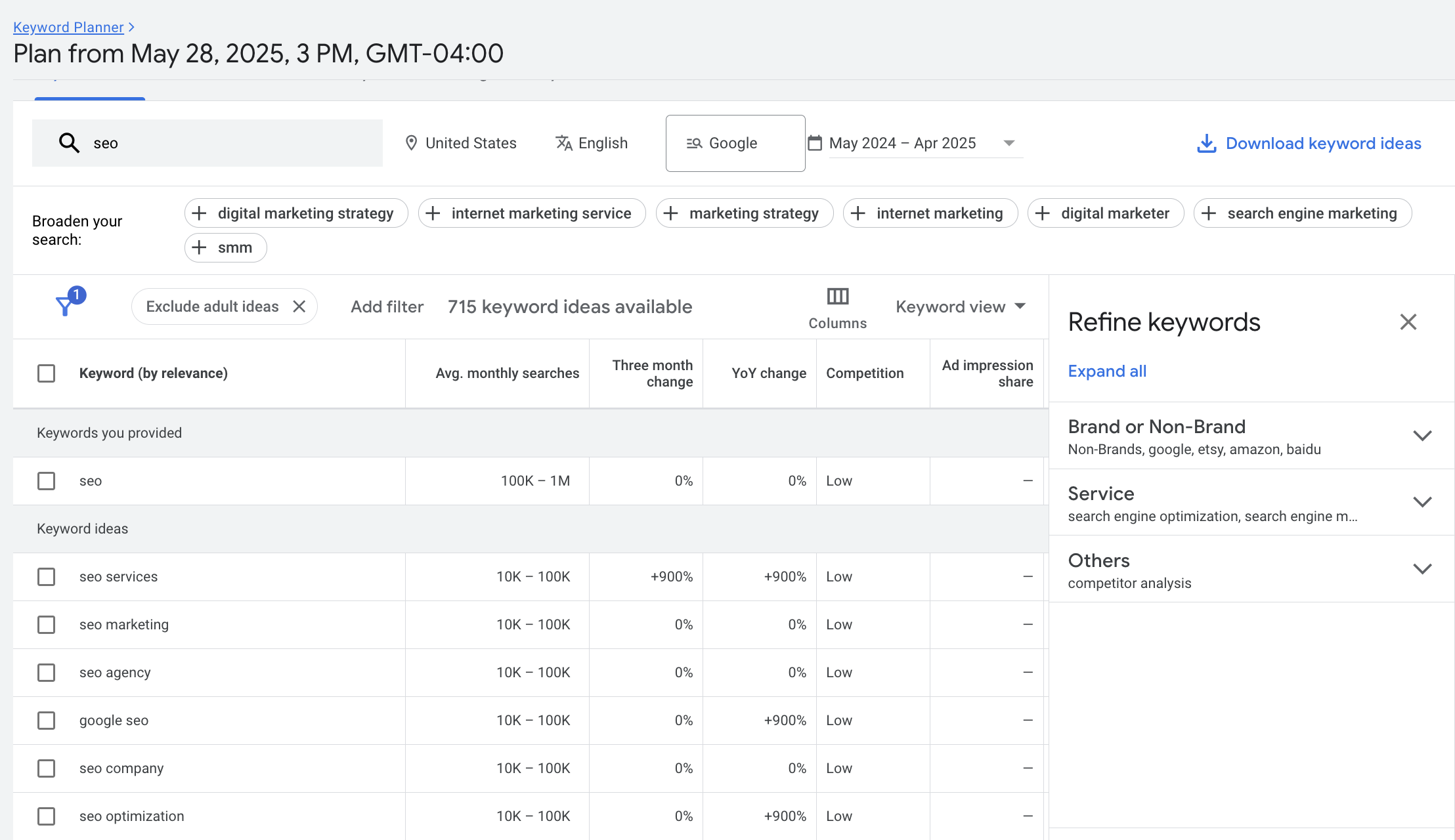Add internet marketing suggestion chip
Image resolution: width=1455 pixels, height=840 pixels.
tap(930, 213)
